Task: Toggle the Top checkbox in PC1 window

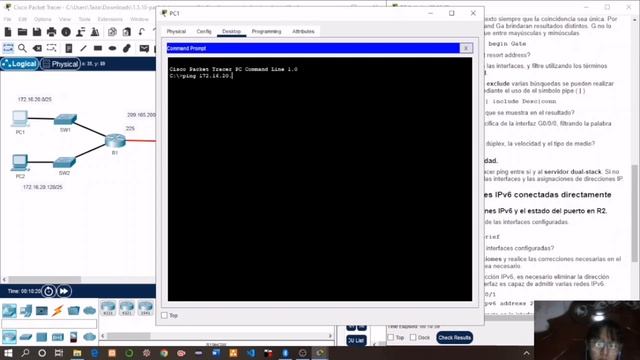Action: click(x=164, y=315)
